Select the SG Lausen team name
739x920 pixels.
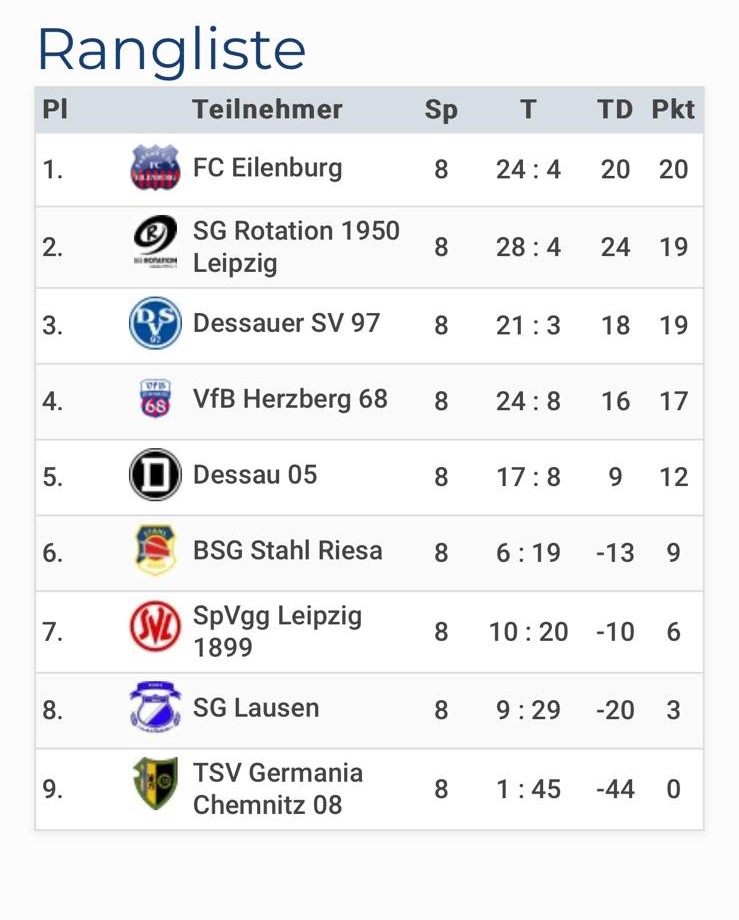click(x=256, y=708)
